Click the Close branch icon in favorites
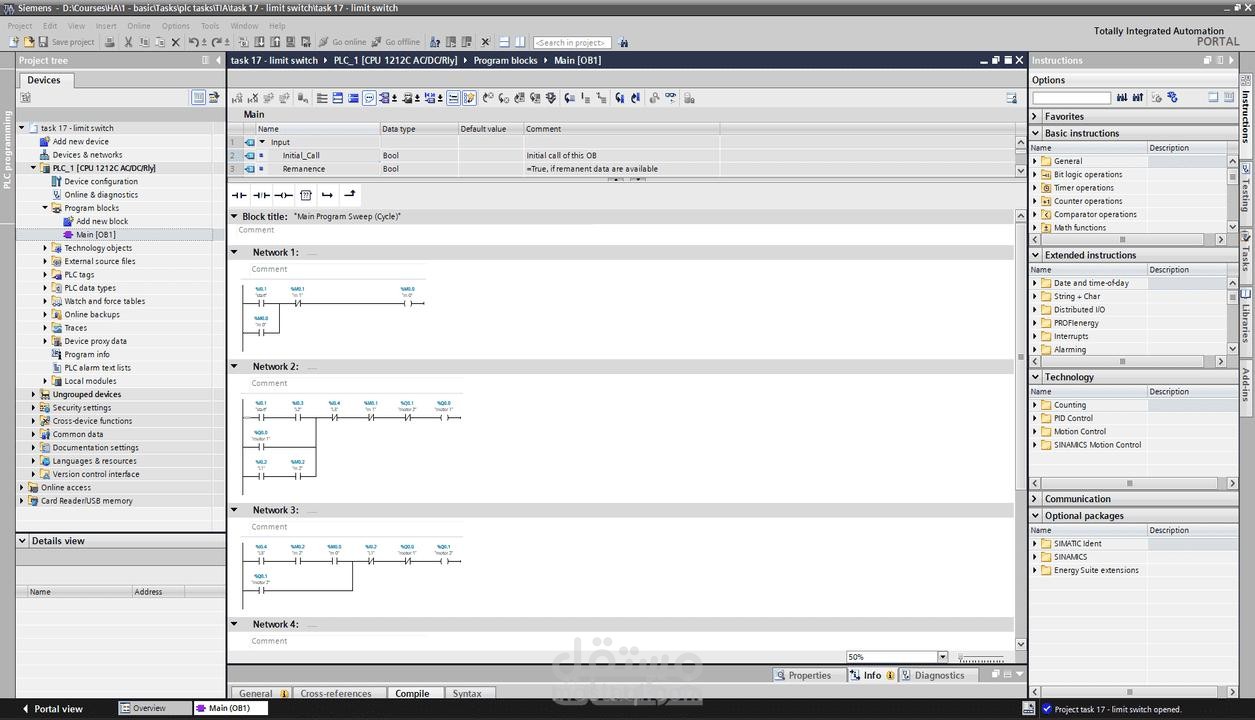The width and height of the screenshot is (1255, 720). click(349, 195)
